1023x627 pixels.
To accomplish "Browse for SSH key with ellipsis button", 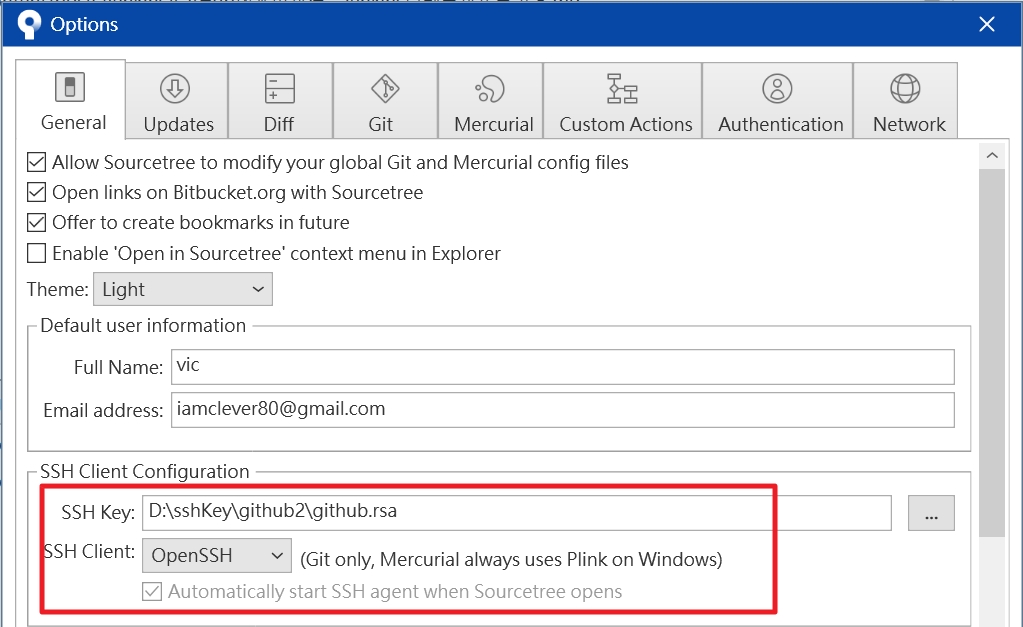I will pyautogui.click(x=931, y=513).
